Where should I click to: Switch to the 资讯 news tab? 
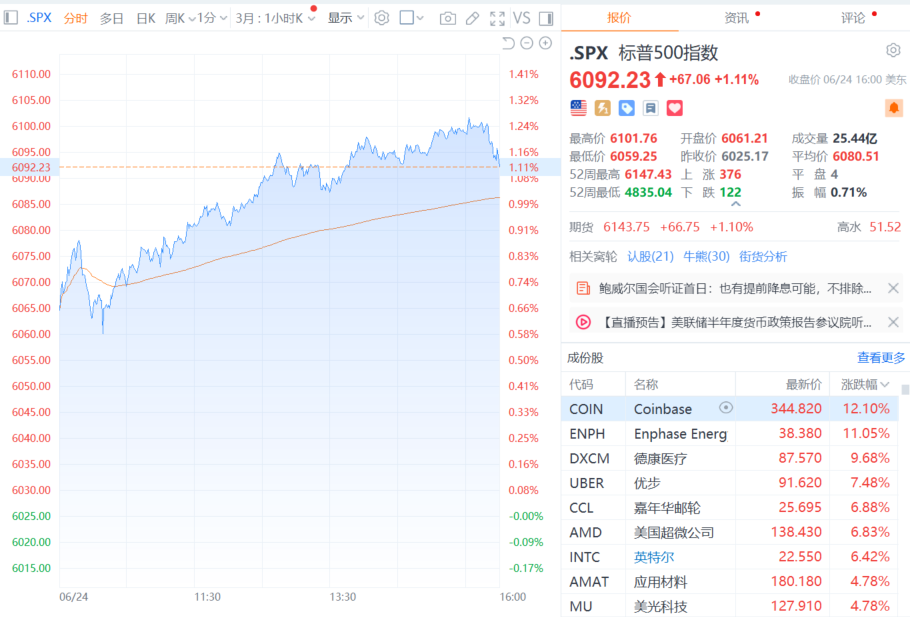coord(736,17)
